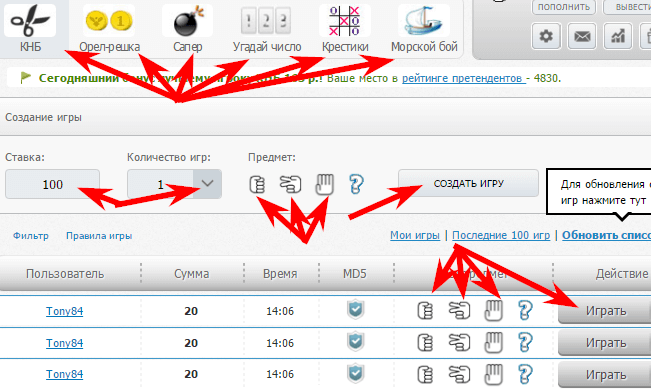Check the MD5 shield in the first row

355,310
